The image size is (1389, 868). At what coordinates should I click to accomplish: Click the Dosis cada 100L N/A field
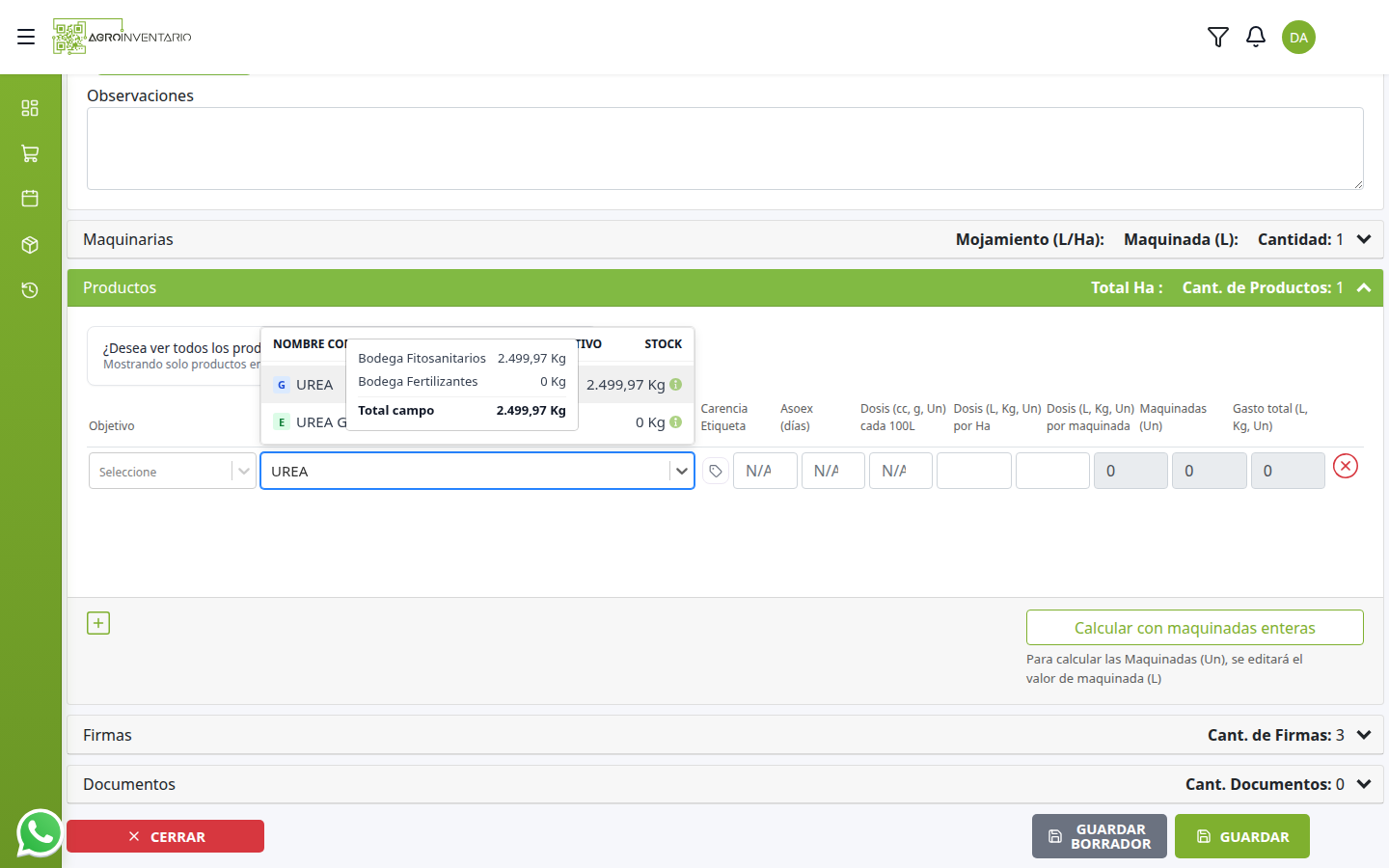click(901, 471)
